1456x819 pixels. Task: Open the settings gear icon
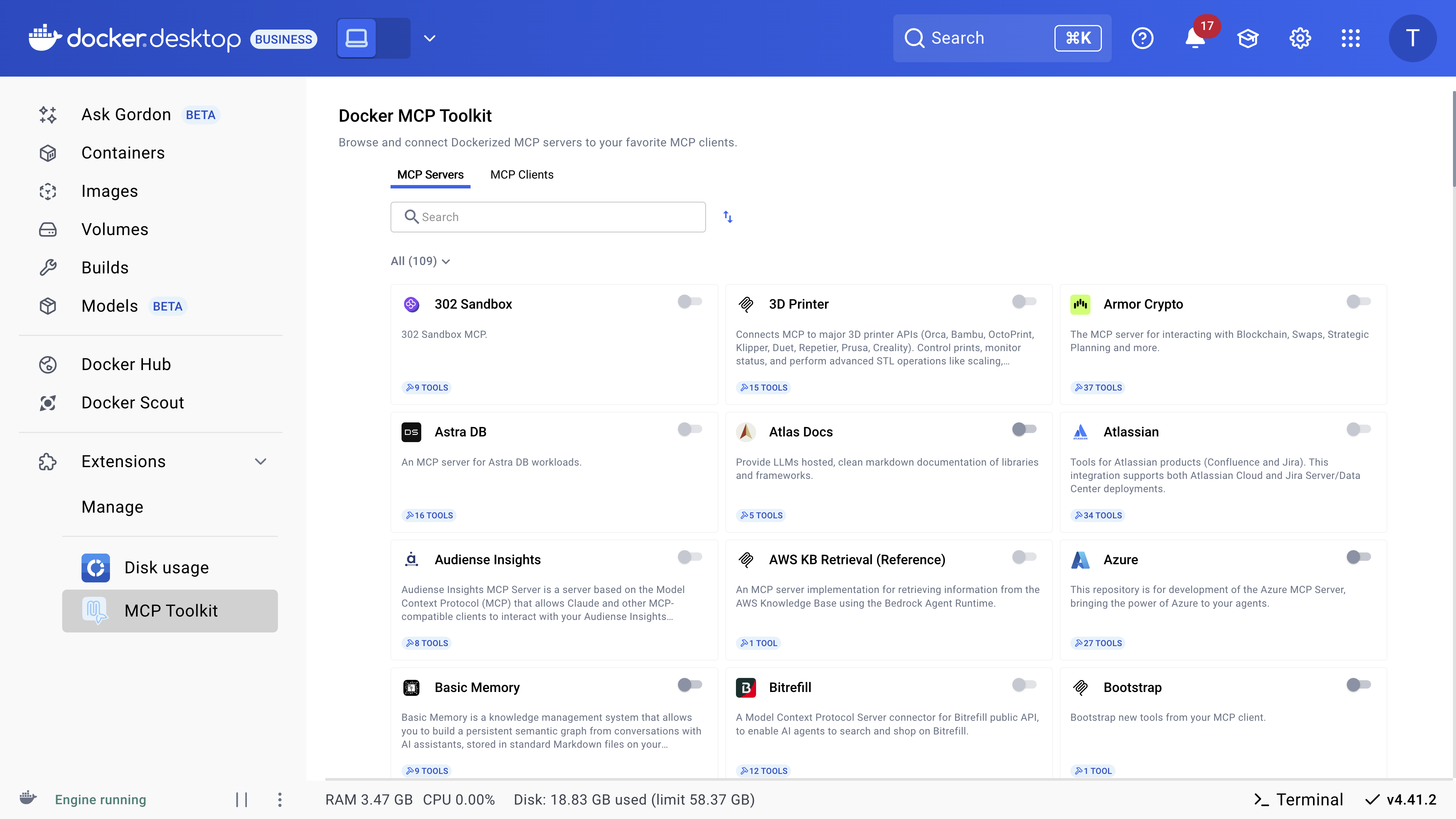pos(1300,38)
